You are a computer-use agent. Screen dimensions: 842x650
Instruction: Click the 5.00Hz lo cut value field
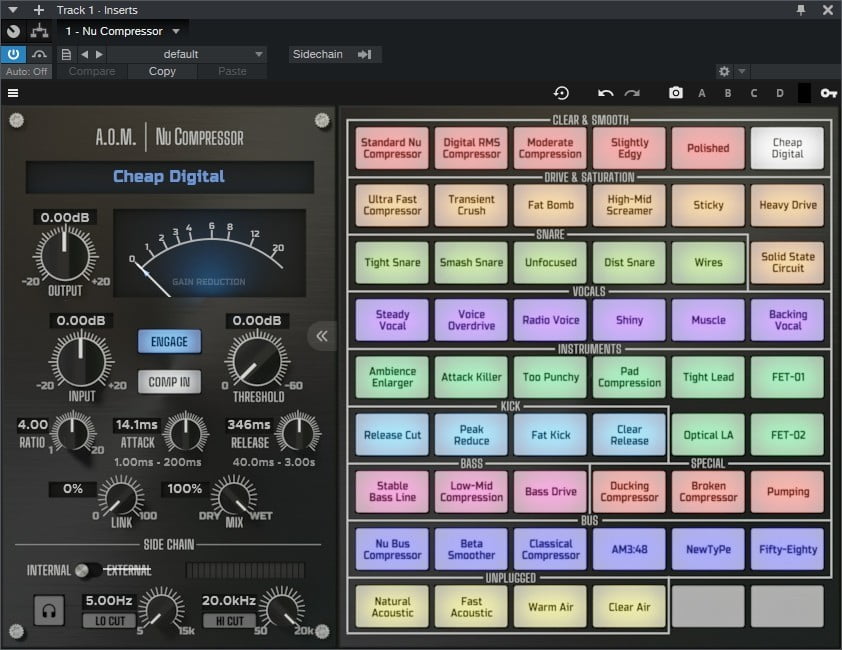108,601
